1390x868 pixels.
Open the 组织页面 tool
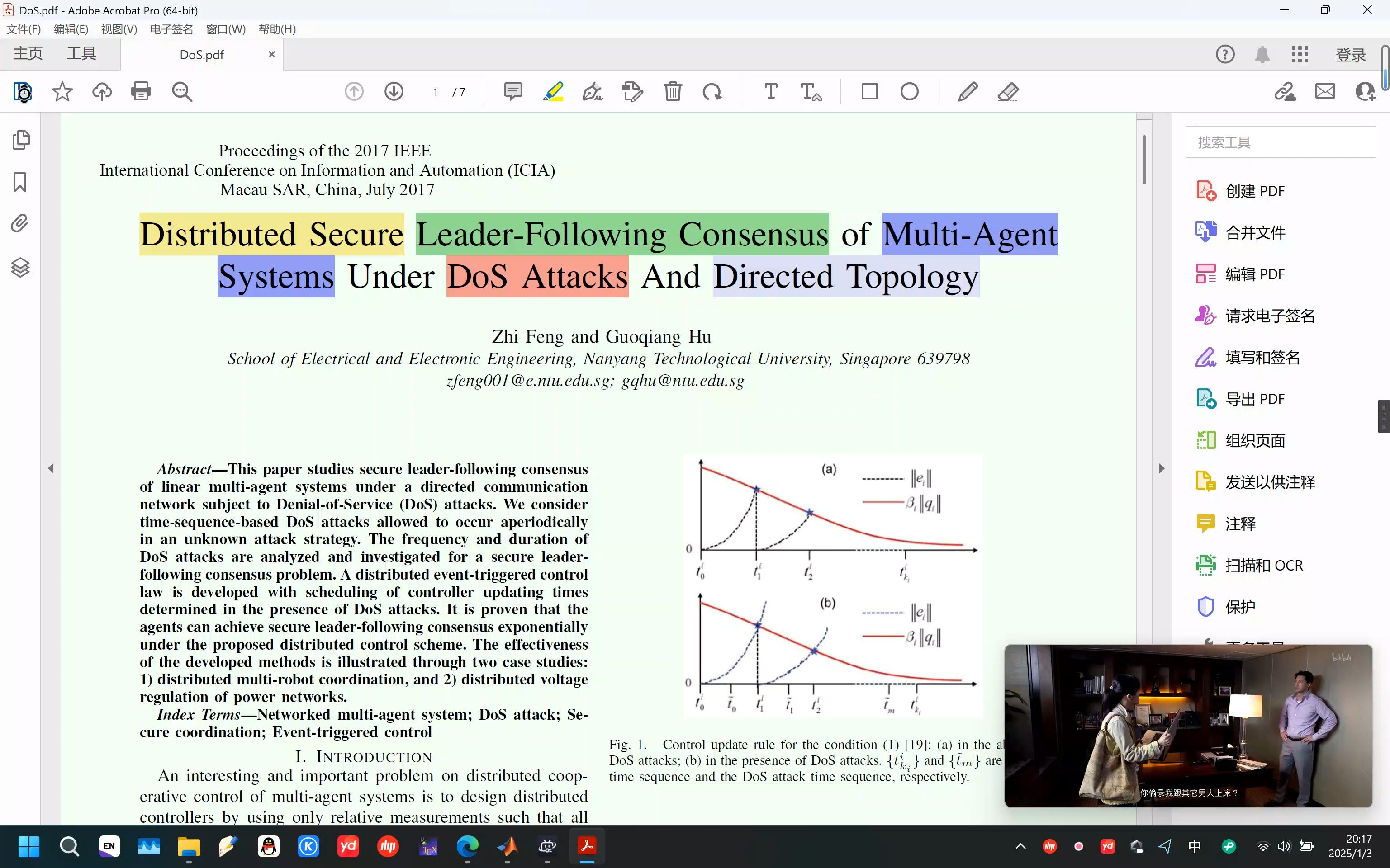[x=1241, y=440]
